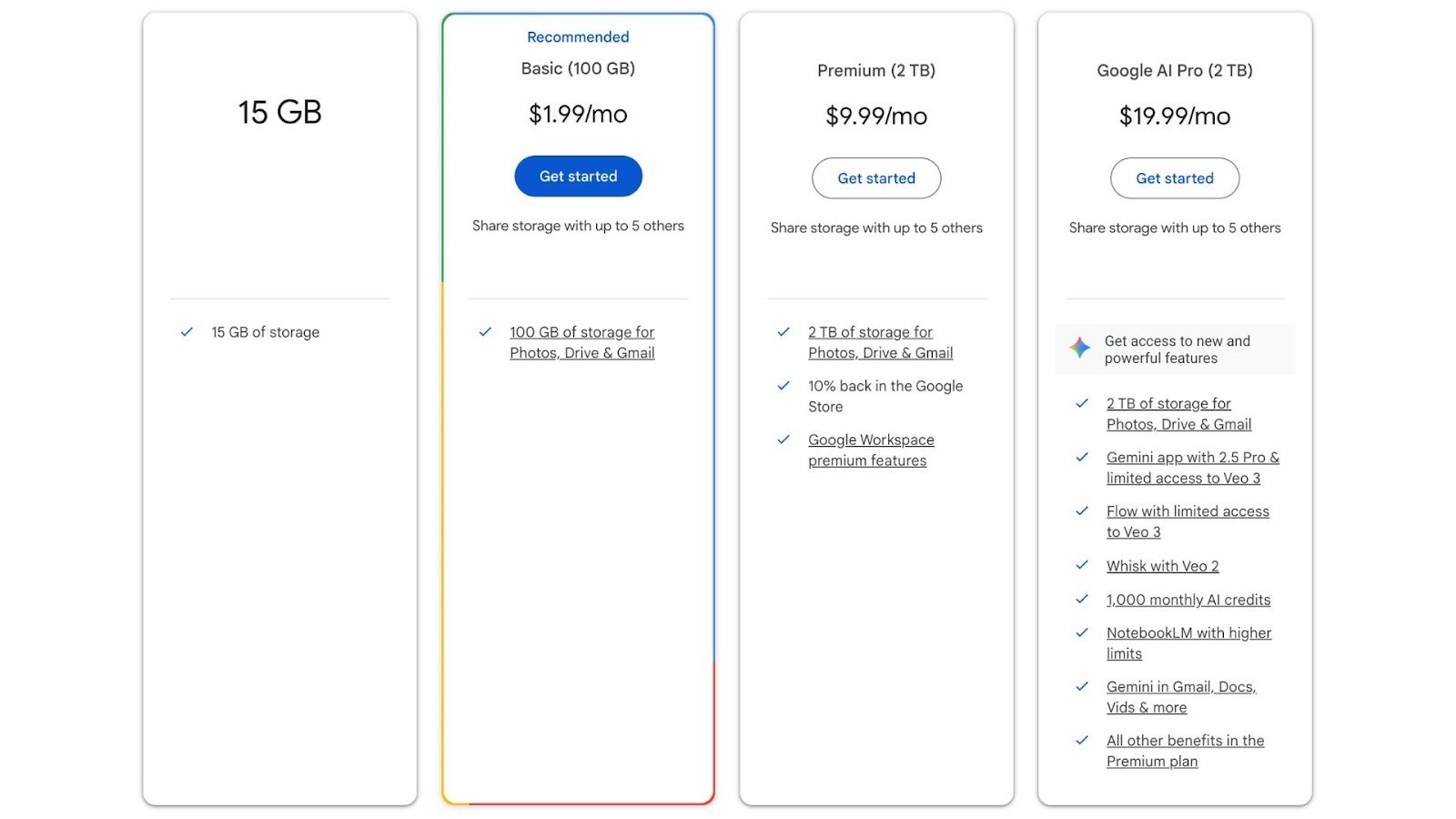Click Get started for Premium 2 TB
Image resolution: width=1456 pixels, height=819 pixels.
pyautogui.click(x=876, y=178)
